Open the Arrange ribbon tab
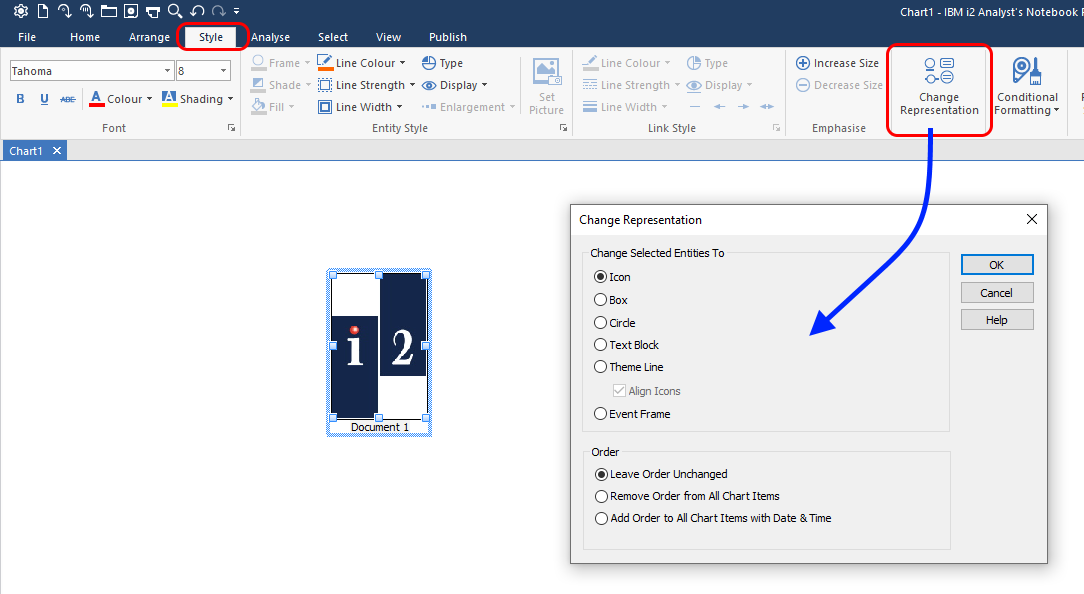Screen dimensions: 1084x594 click(149, 37)
